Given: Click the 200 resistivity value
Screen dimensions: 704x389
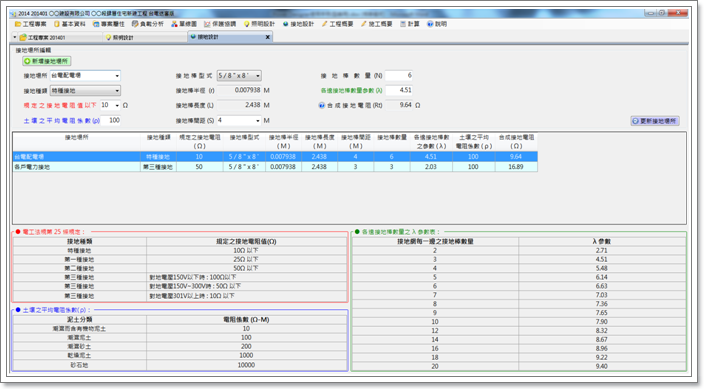Looking at the screenshot, I should click(x=246, y=346).
